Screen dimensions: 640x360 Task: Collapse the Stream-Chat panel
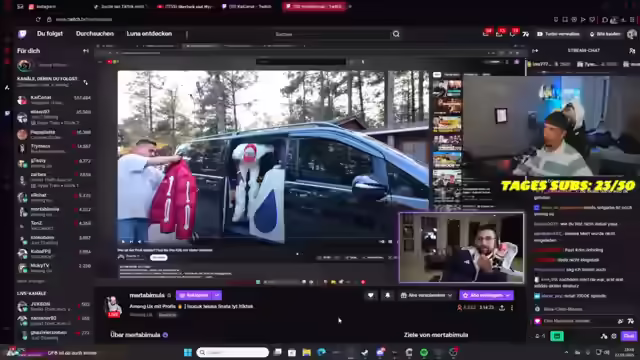535,51
